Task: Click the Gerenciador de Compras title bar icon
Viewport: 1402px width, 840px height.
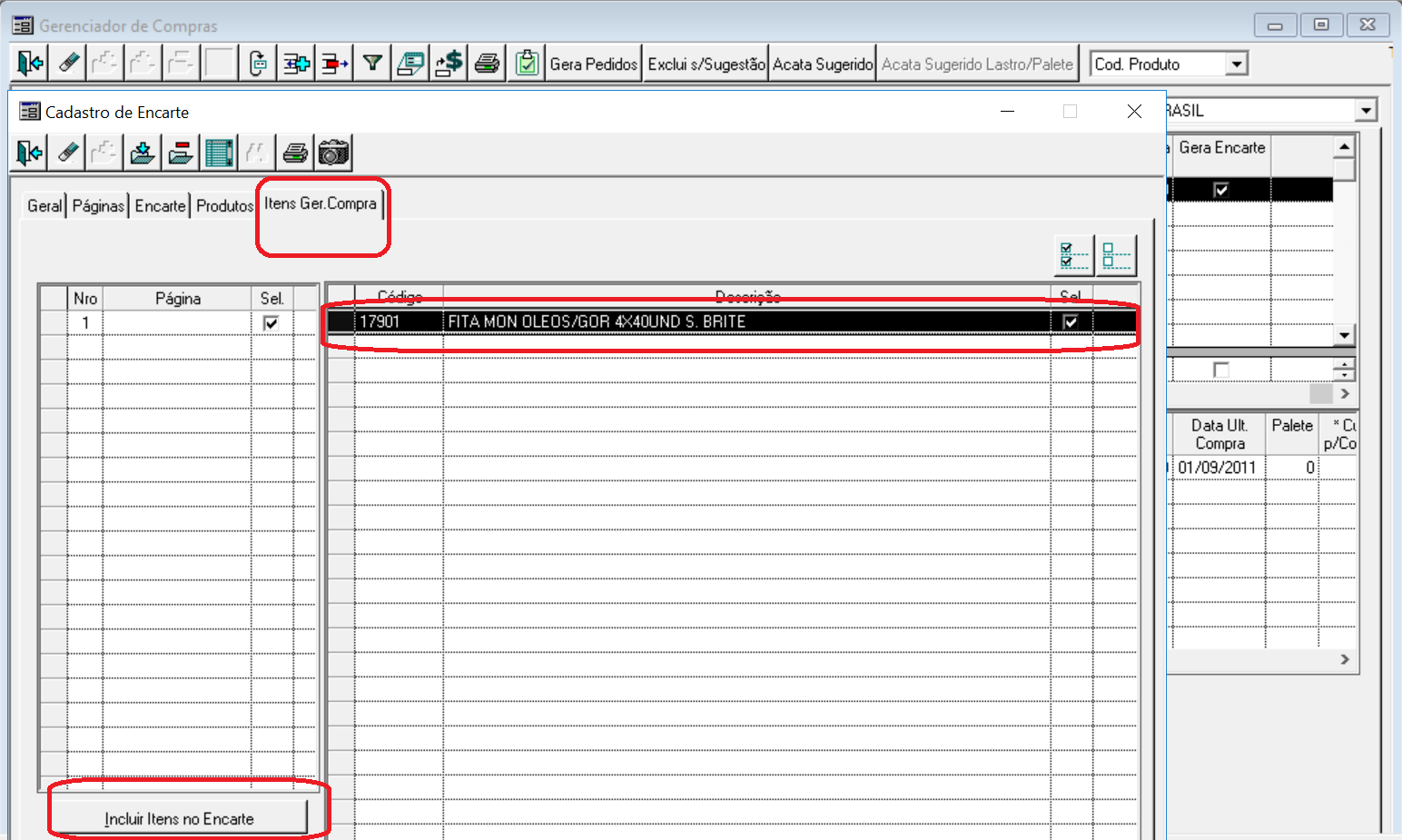Action: click(23, 25)
